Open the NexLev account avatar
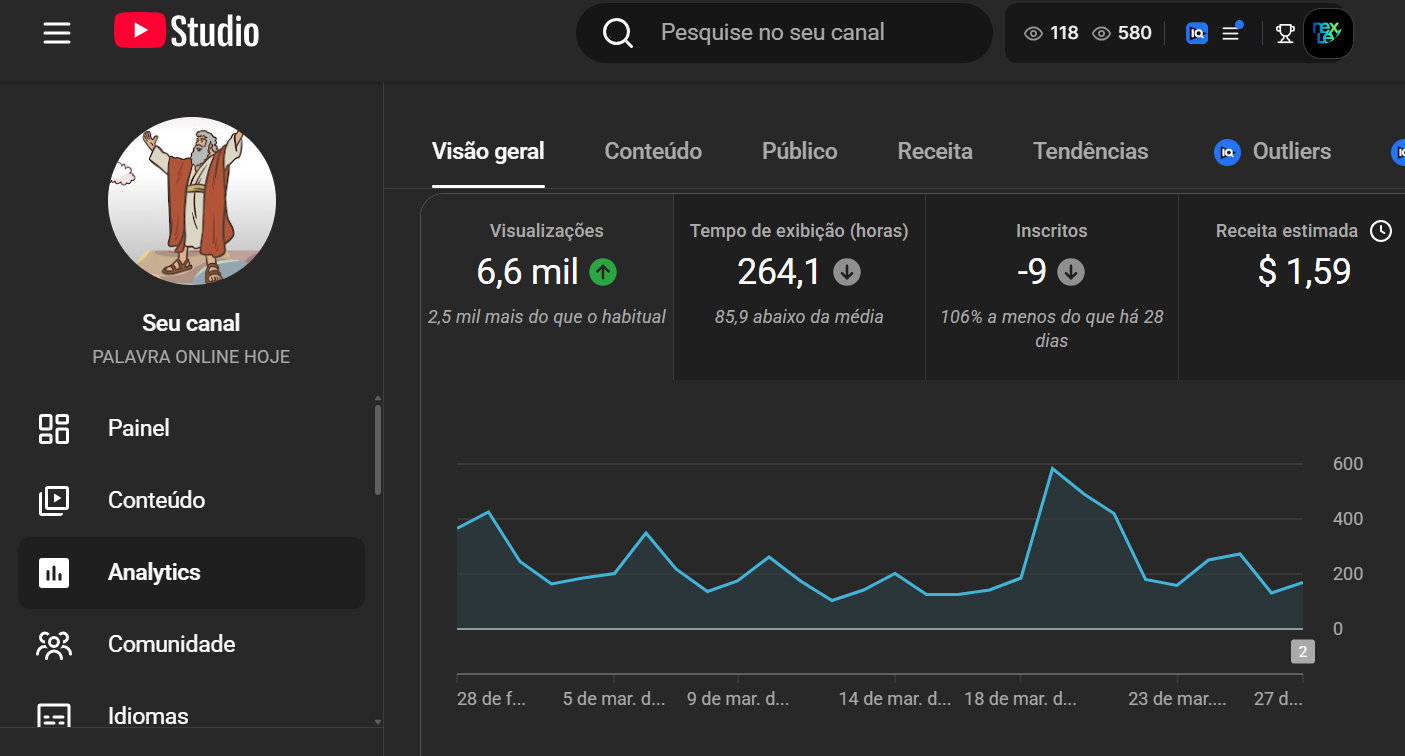 point(1328,34)
